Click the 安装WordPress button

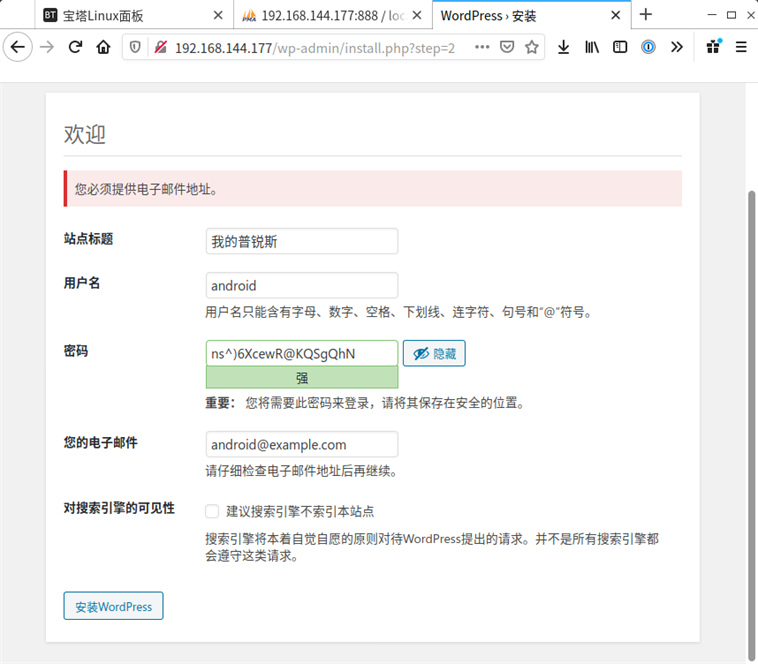pos(113,606)
